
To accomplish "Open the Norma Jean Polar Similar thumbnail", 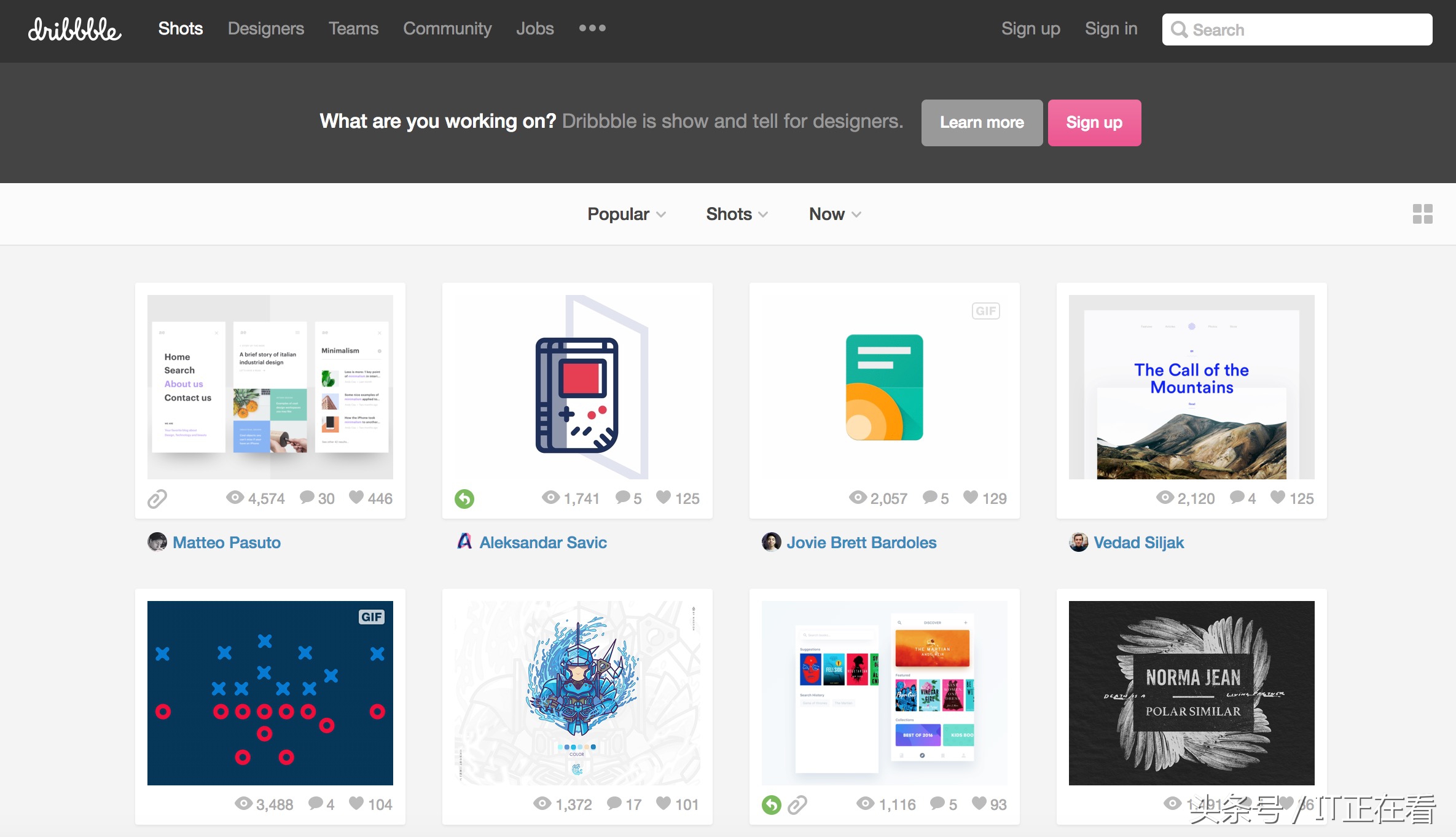I will pyautogui.click(x=1191, y=693).
